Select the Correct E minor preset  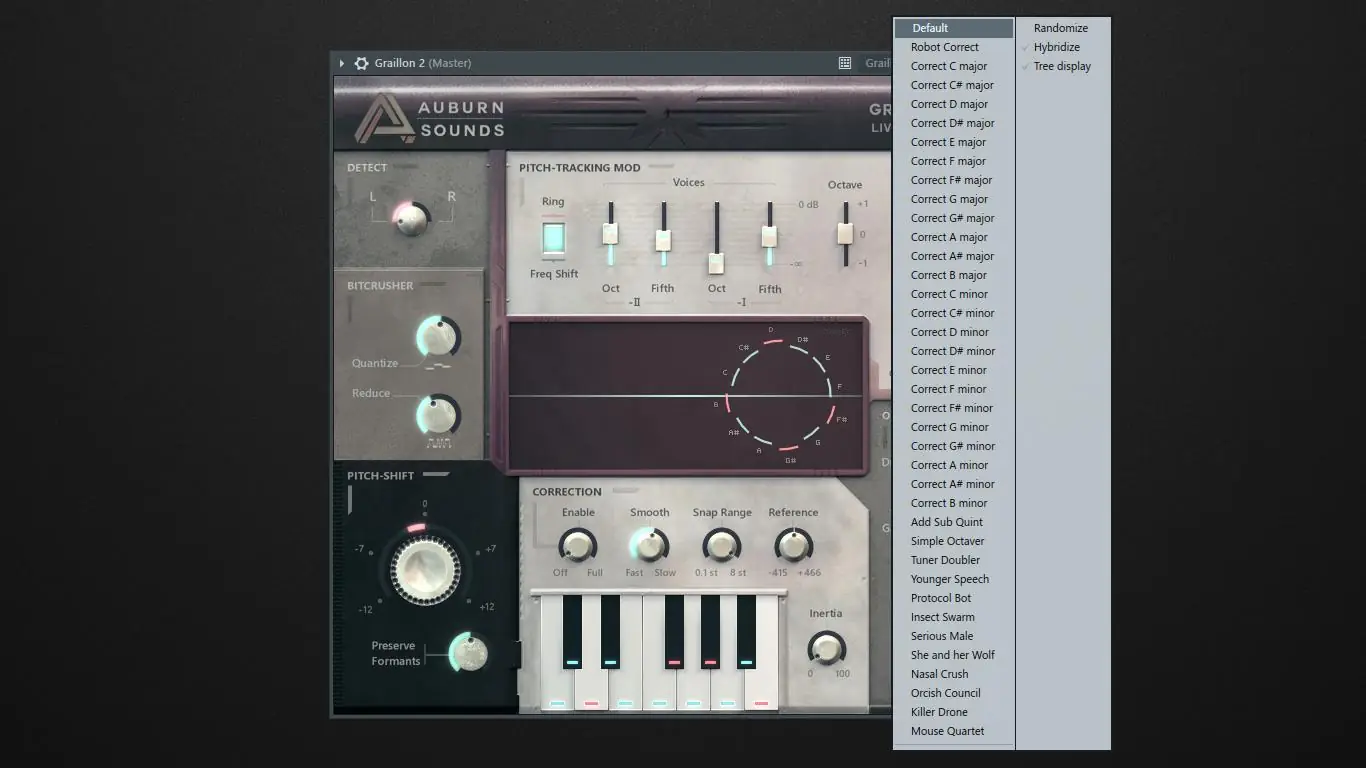954,370
